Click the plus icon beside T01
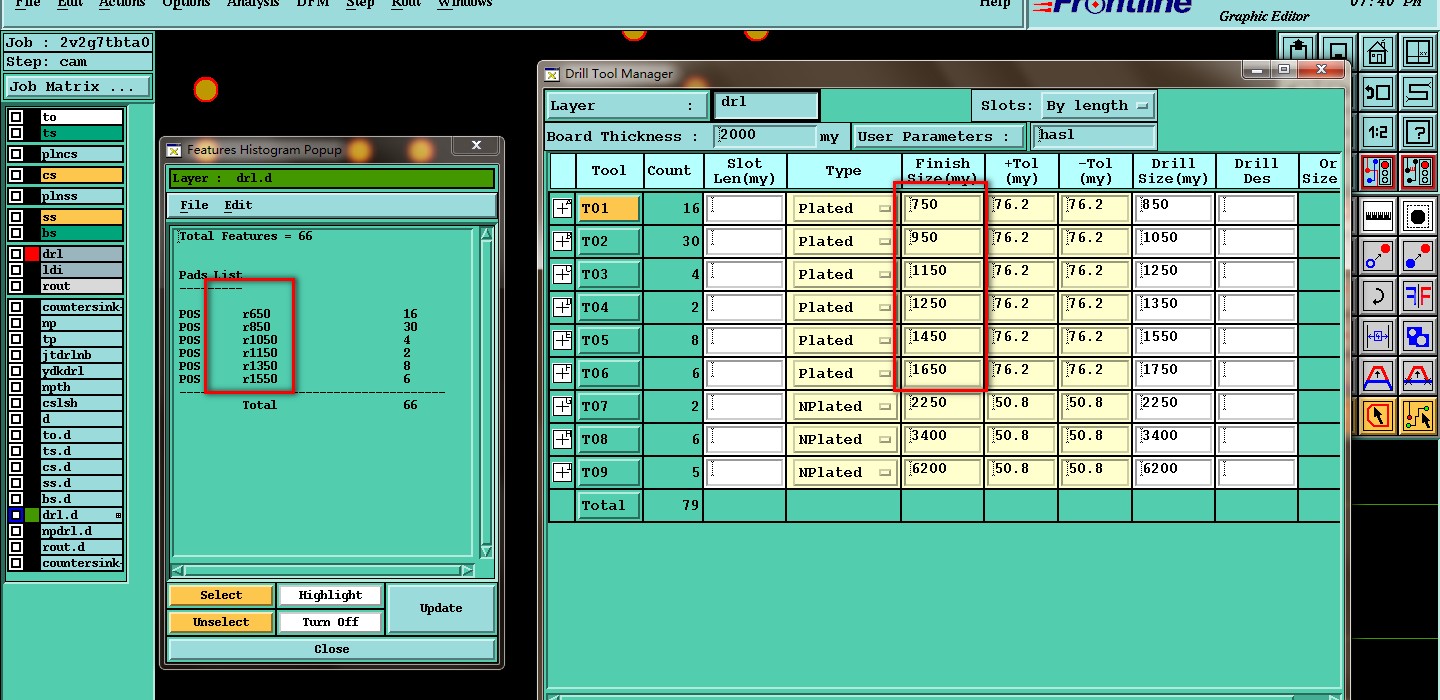The image size is (1440, 700). click(562, 208)
